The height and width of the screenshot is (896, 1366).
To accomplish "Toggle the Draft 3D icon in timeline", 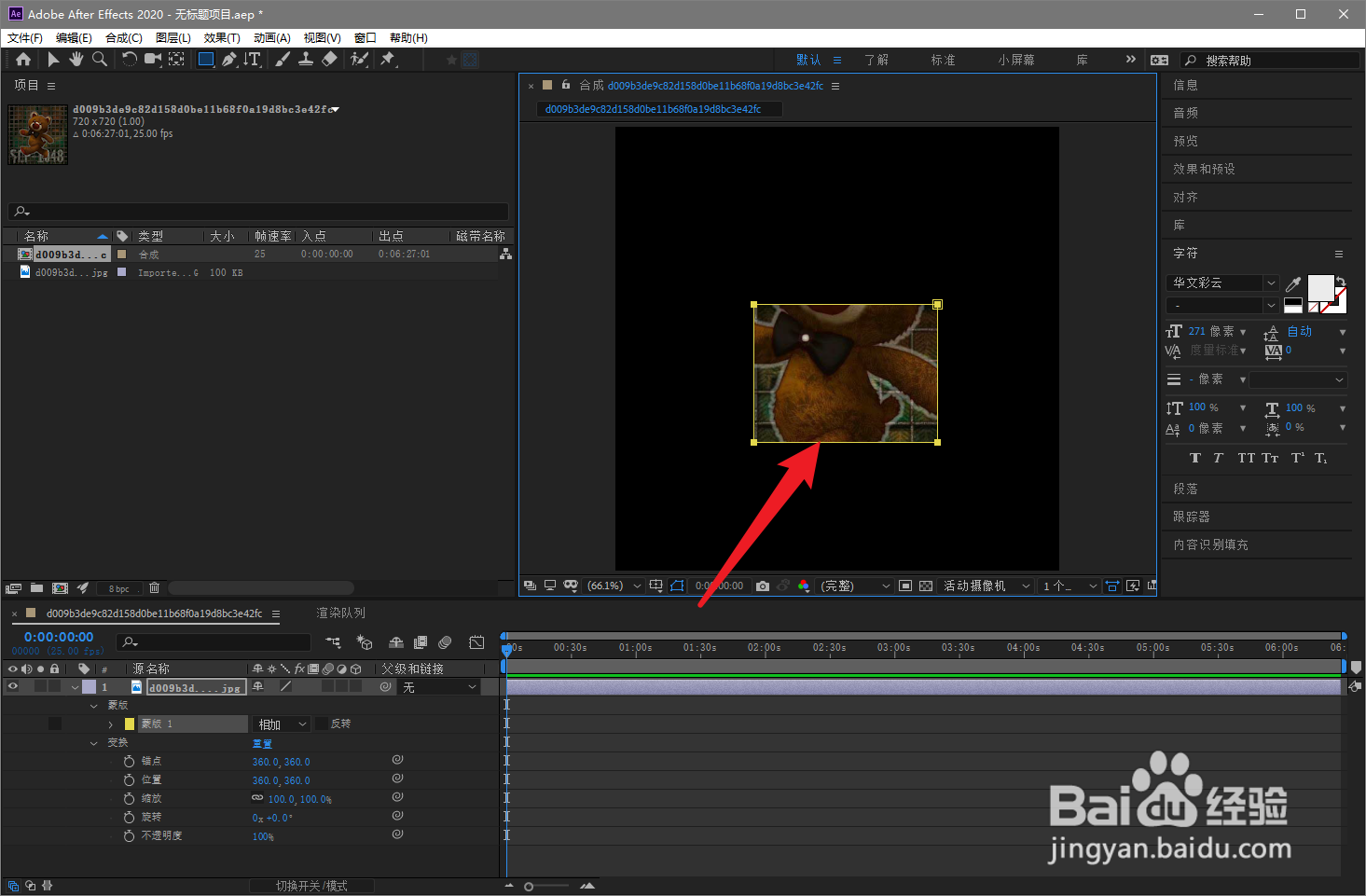I will pos(365,642).
